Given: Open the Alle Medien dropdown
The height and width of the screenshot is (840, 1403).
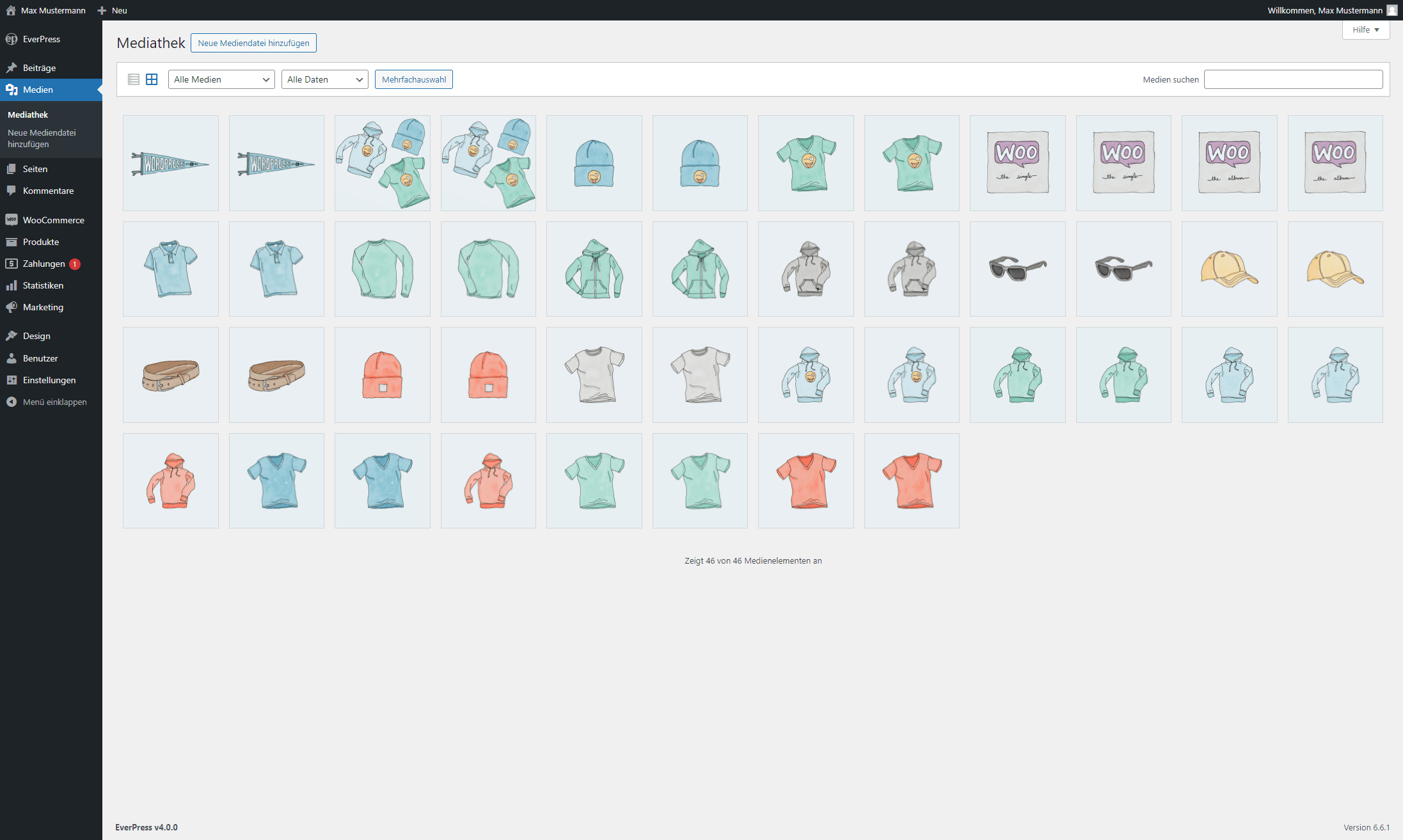Looking at the screenshot, I should 221,79.
